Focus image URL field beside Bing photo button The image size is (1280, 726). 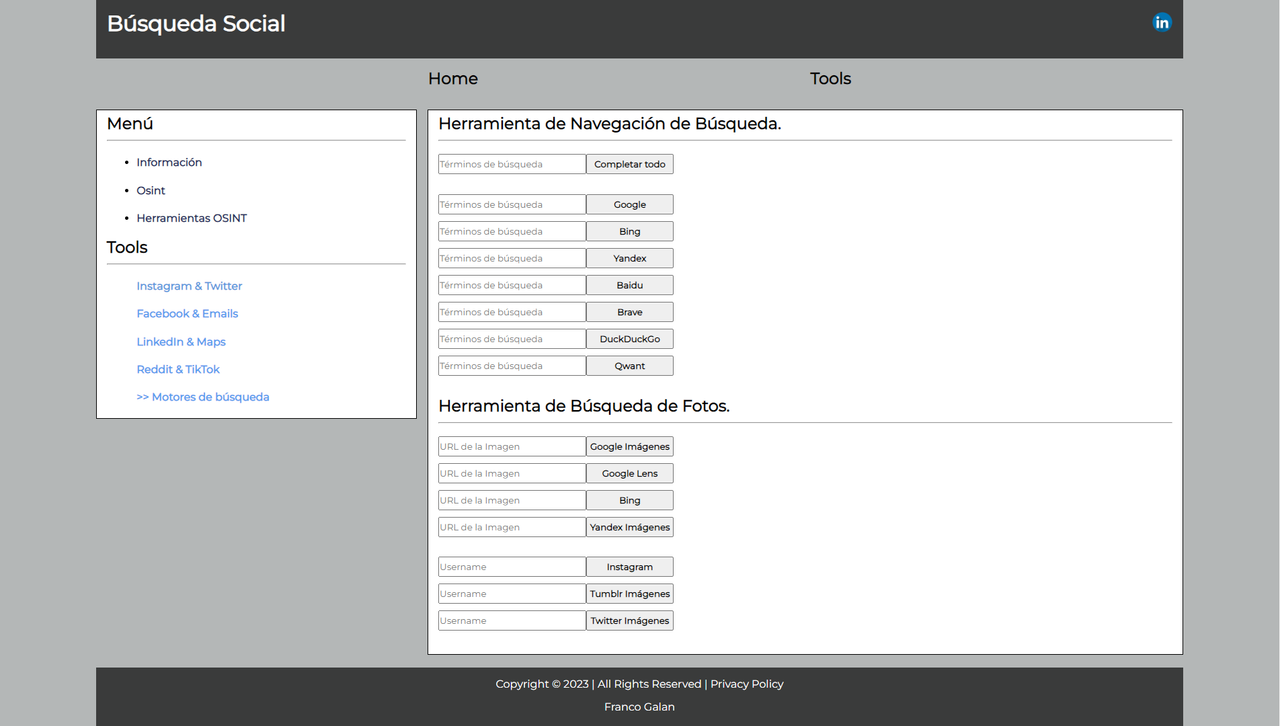[x=512, y=500]
